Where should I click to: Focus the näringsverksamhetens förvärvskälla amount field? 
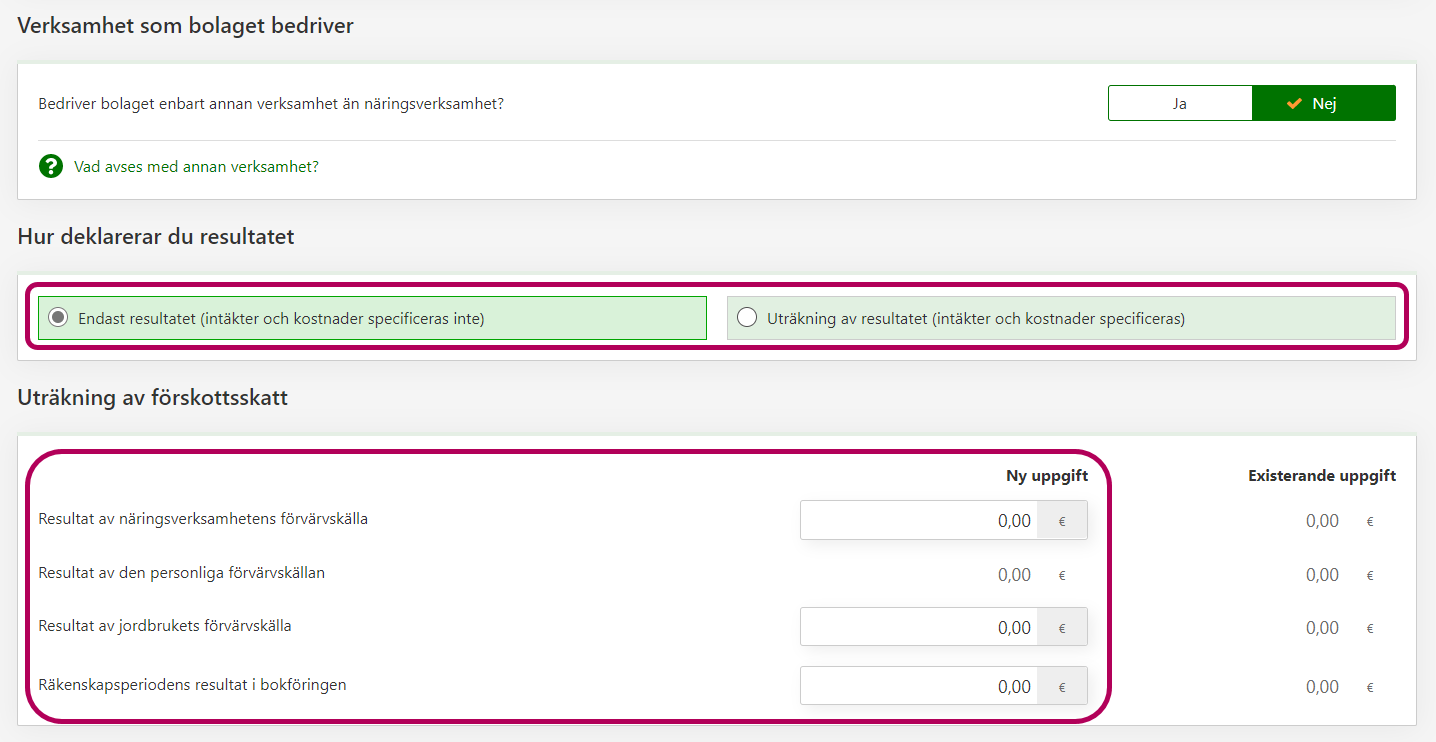click(918, 520)
